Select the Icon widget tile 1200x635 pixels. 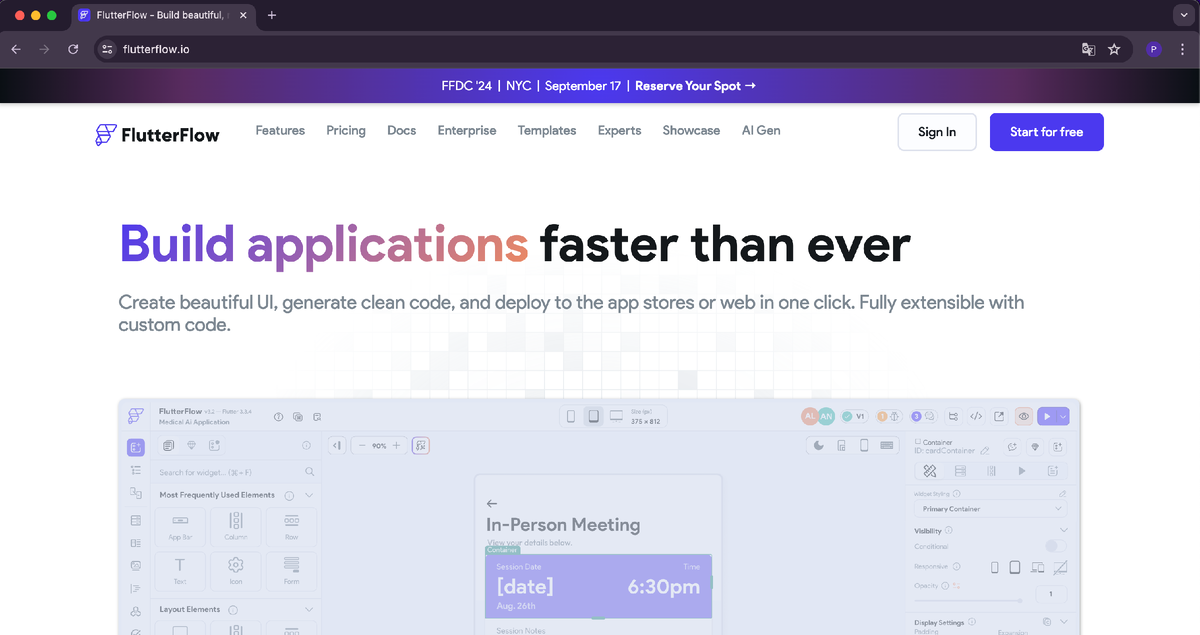point(236,571)
